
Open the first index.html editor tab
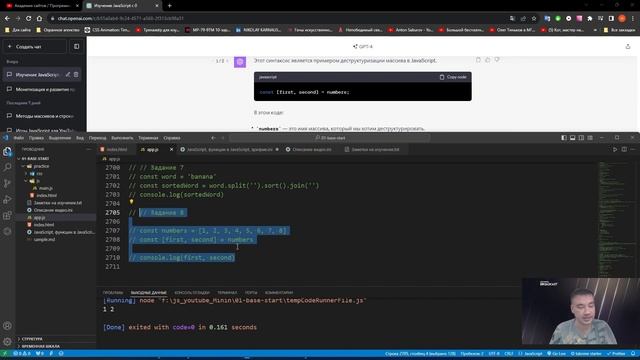click(116, 149)
